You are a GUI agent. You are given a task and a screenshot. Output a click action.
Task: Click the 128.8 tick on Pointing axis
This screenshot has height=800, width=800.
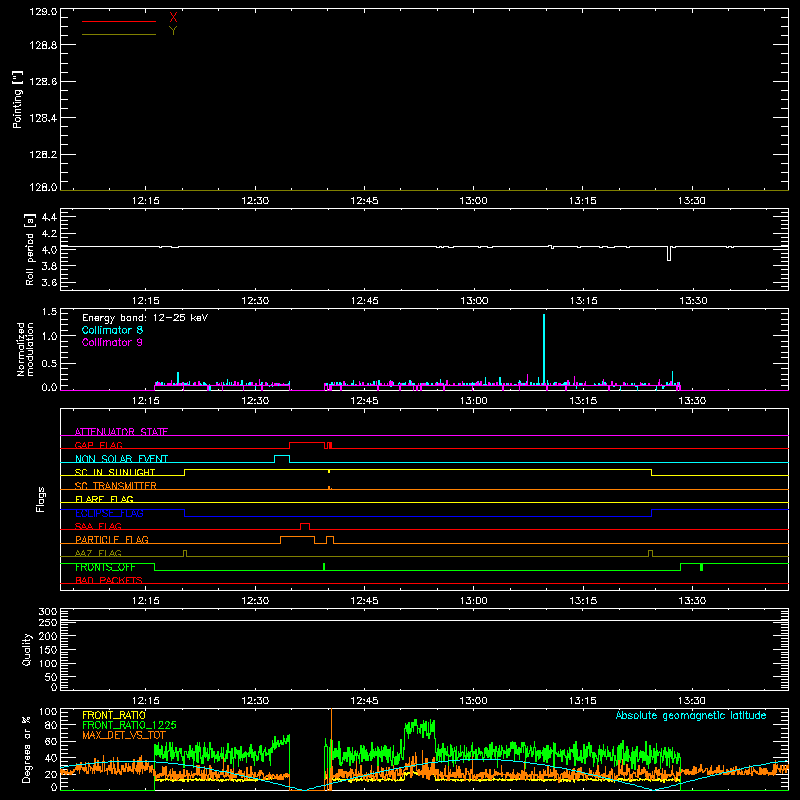43,45
